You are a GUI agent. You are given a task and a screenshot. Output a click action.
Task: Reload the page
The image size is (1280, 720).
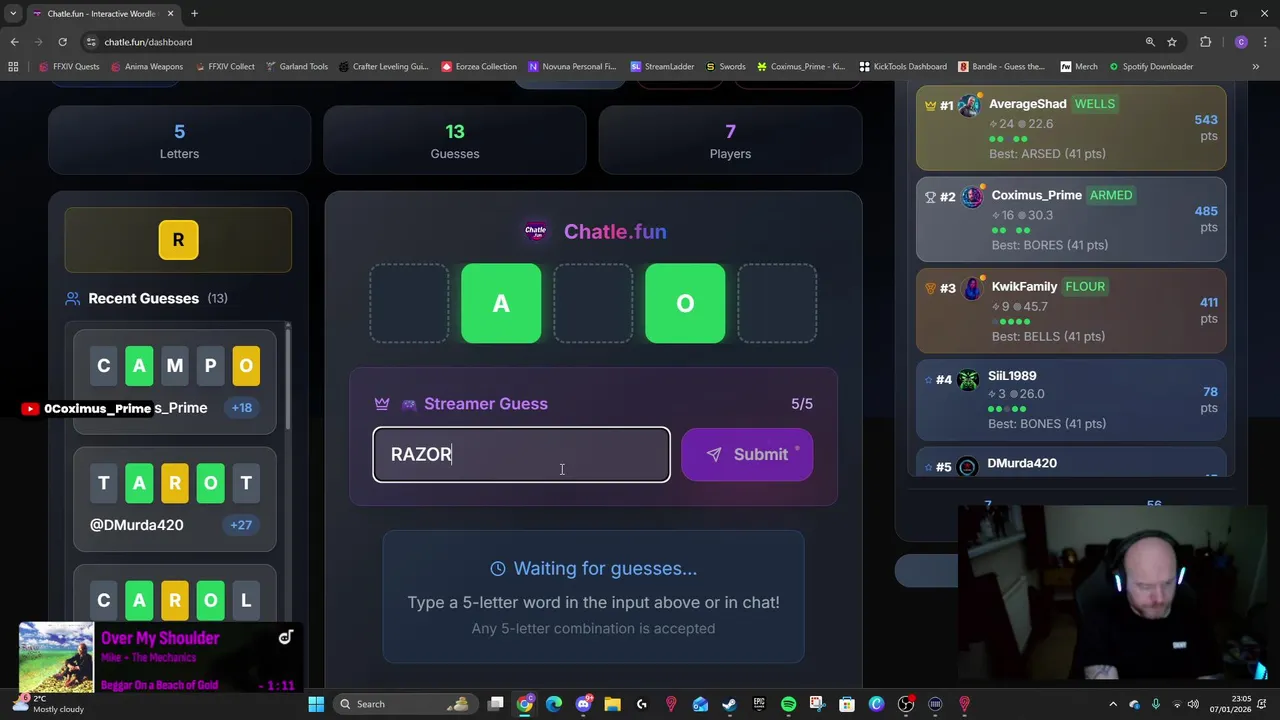pos(62,42)
